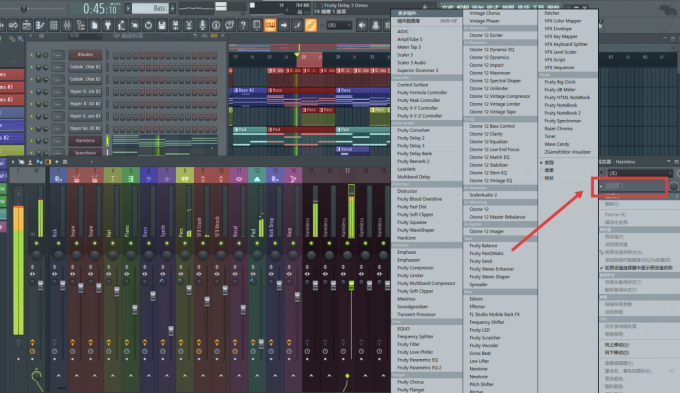Choose Patcher from the plugin menu
Screen dimensions: 680x393
tap(552, 13)
